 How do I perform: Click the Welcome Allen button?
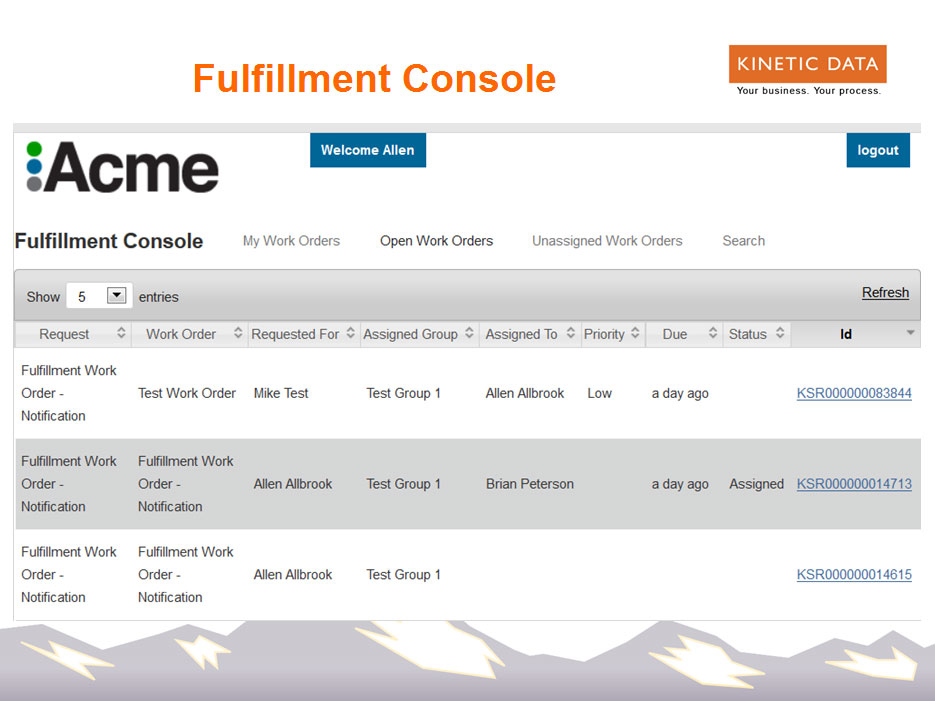pos(368,150)
